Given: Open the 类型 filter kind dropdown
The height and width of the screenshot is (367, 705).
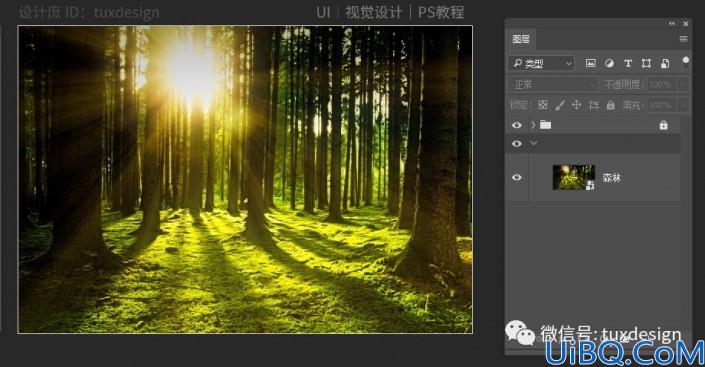Looking at the screenshot, I should click(541, 63).
